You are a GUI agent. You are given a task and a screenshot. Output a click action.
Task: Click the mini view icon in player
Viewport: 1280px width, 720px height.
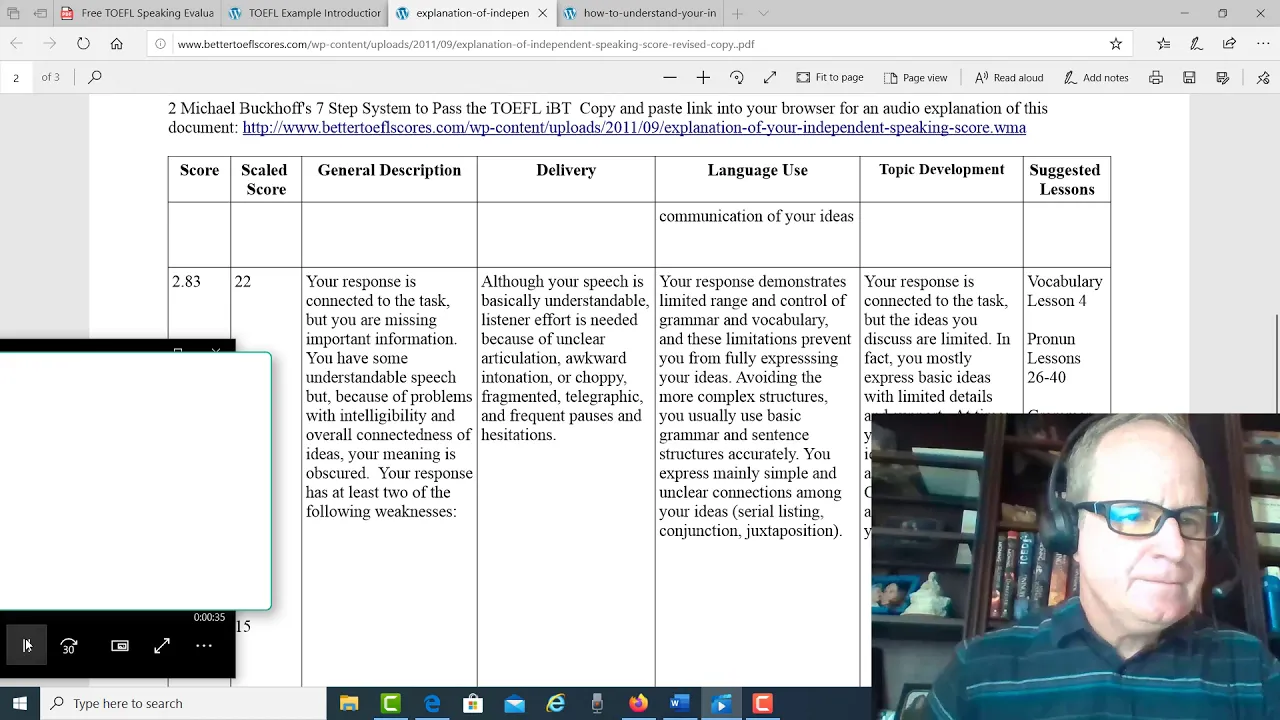click(x=120, y=646)
